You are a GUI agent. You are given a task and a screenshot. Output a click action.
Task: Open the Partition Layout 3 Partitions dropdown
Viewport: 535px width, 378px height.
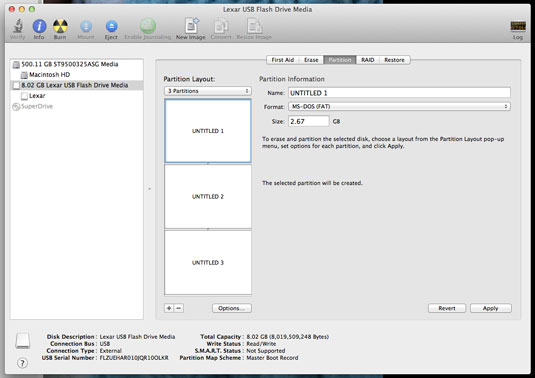click(x=208, y=91)
